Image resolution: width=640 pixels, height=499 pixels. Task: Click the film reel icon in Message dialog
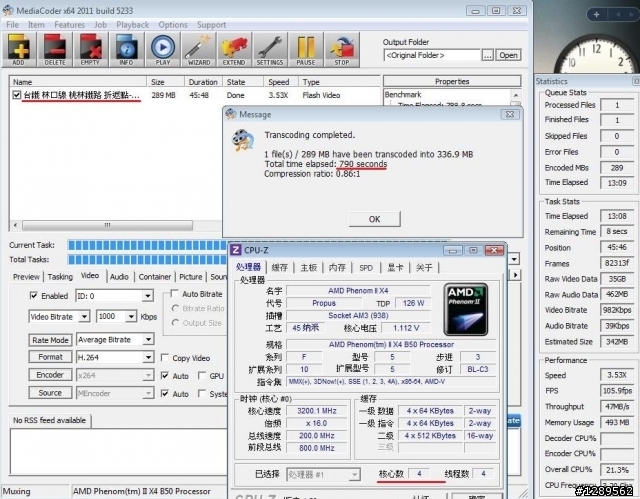(x=242, y=141)
